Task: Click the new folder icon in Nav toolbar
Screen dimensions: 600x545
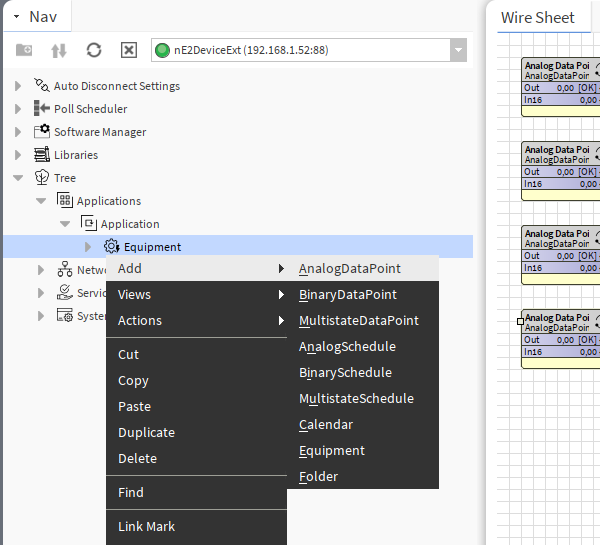Action: (24, 50)
